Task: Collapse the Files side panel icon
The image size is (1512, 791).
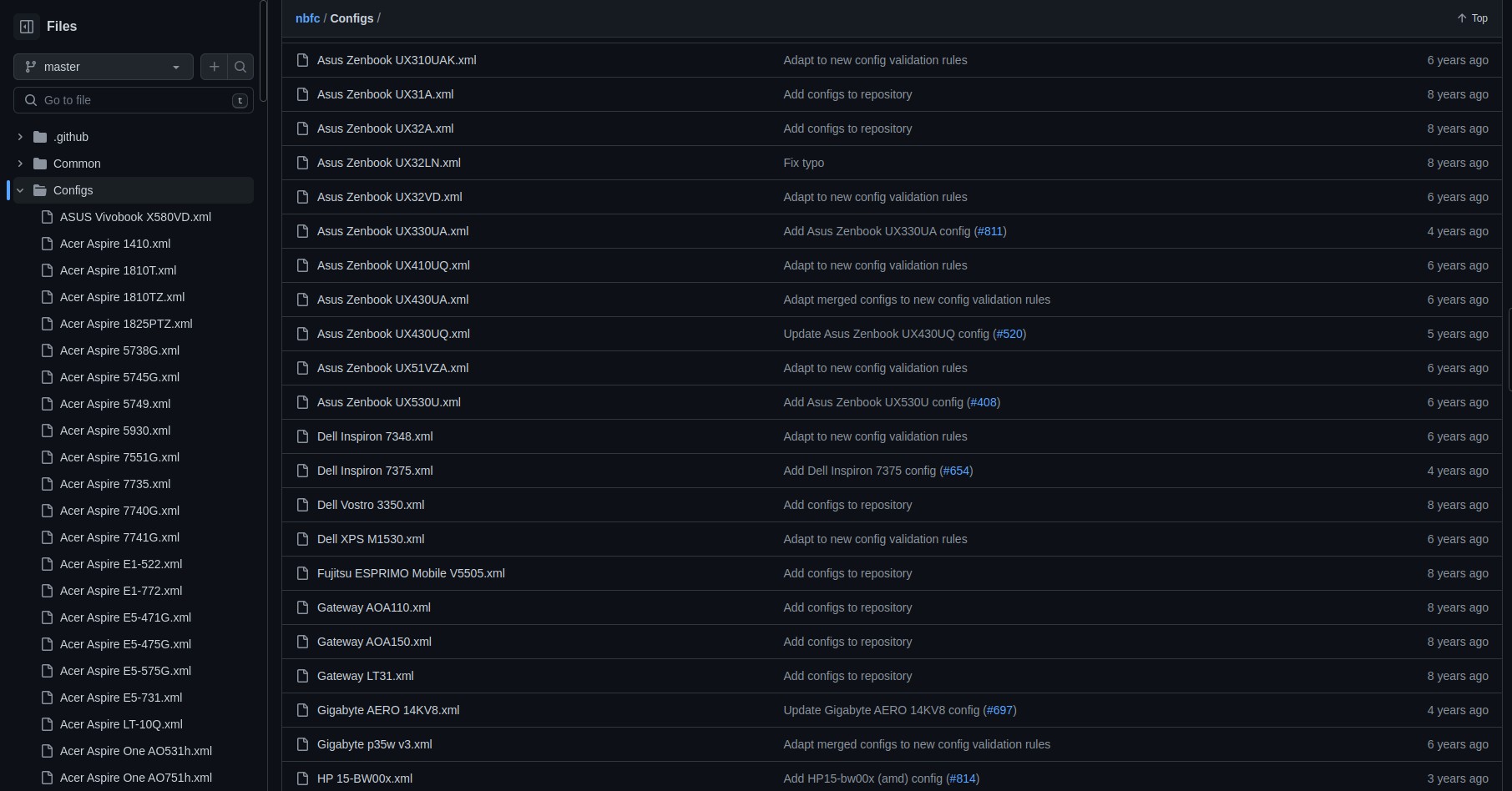Action: [27, 27]
